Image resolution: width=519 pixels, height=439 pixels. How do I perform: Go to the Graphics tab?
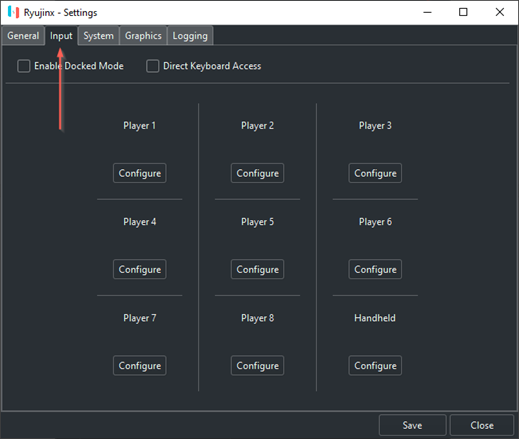click(143, 36)
